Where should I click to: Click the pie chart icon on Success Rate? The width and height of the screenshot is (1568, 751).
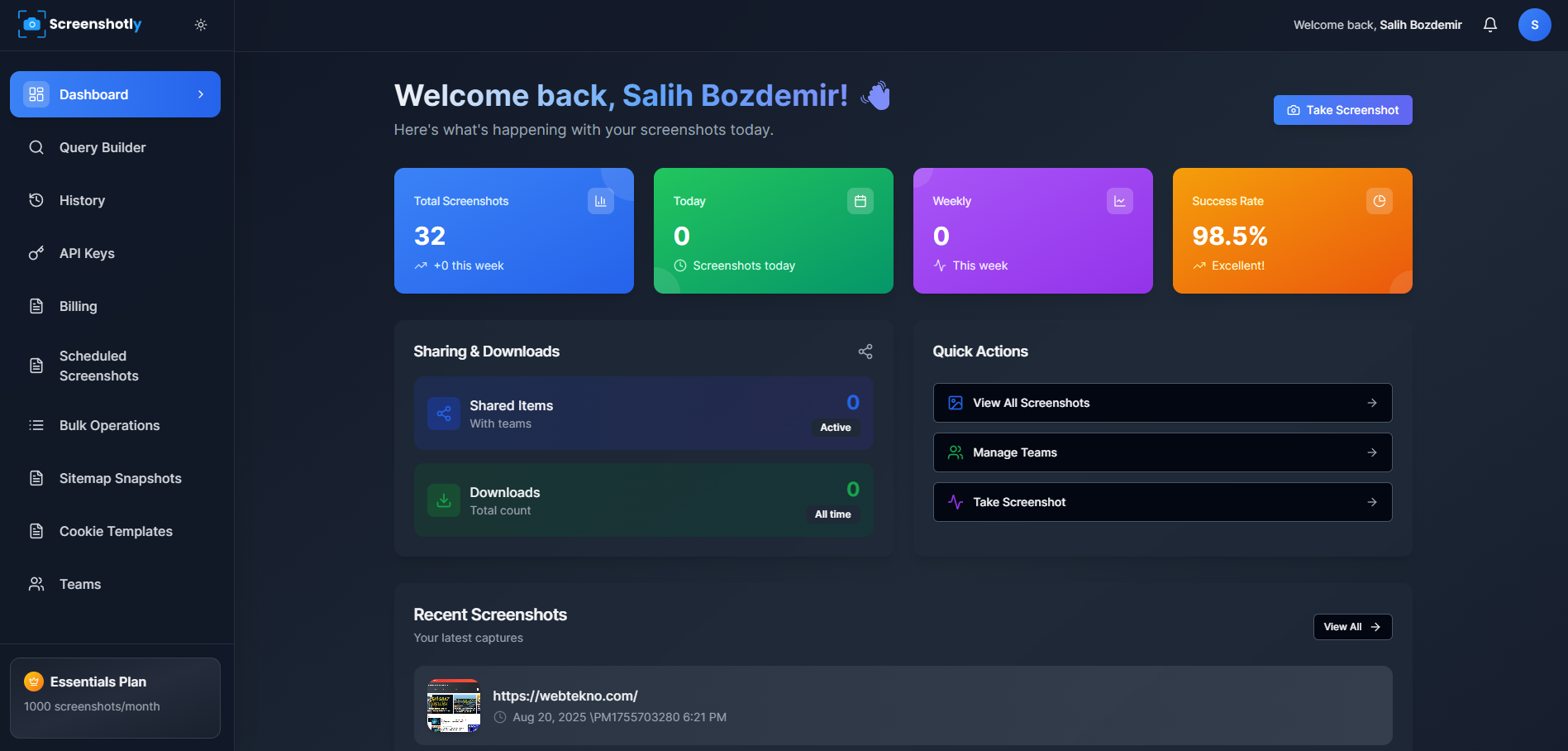tap(1379, 201)
